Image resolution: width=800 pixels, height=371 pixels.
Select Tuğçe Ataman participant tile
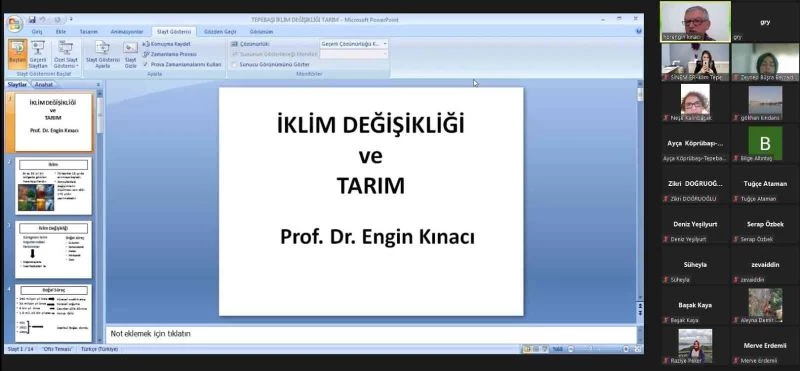click(765, 184)
